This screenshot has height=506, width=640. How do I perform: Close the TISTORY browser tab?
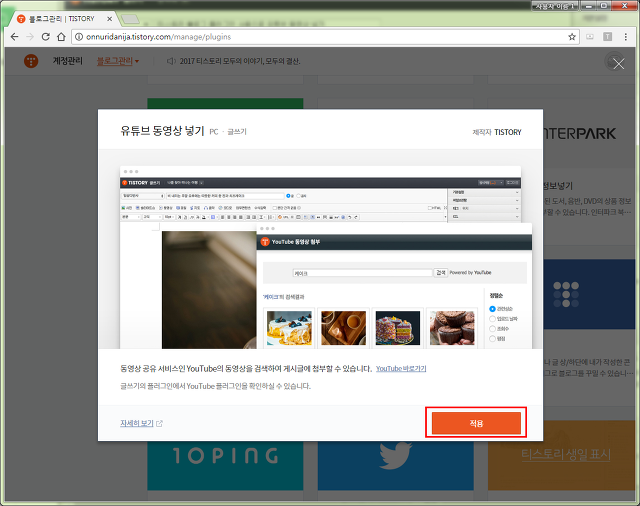coord(109,19)
